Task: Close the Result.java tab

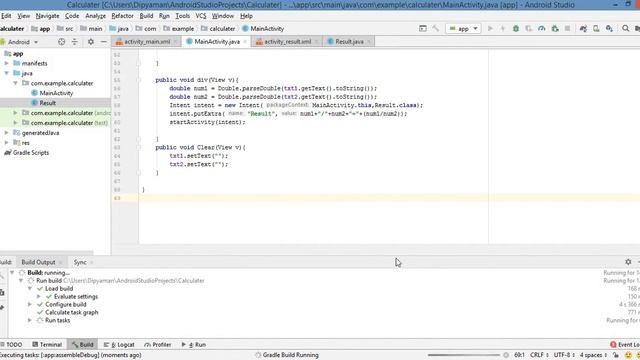Action: 369,42
